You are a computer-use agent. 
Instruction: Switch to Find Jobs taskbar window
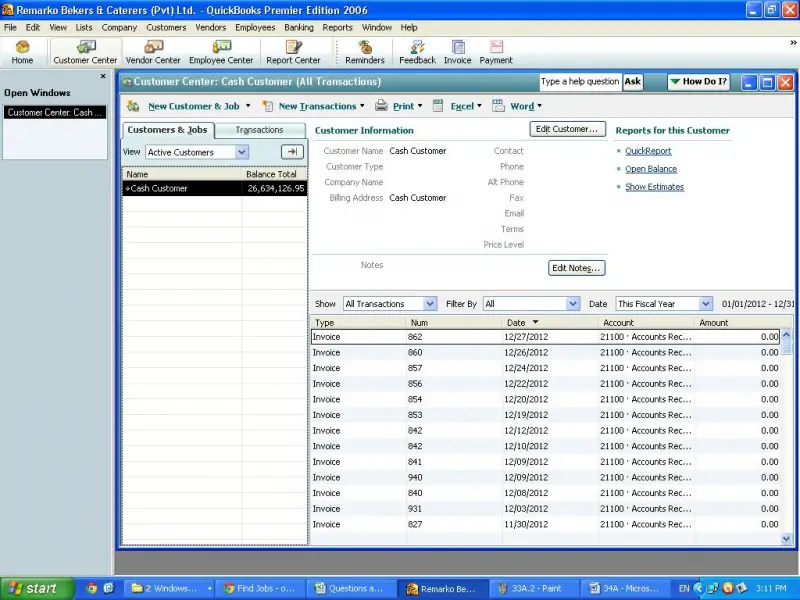click(260, 588)
